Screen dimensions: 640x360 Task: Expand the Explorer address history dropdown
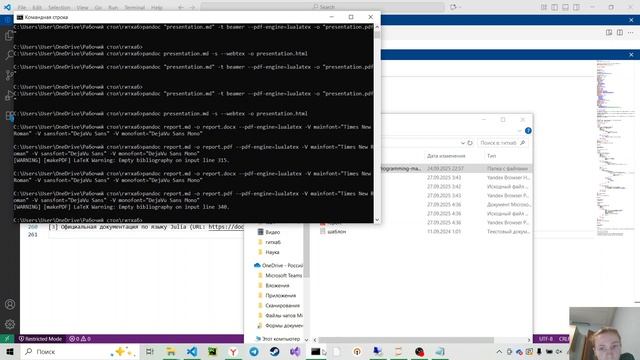click(x=463, y=143)
